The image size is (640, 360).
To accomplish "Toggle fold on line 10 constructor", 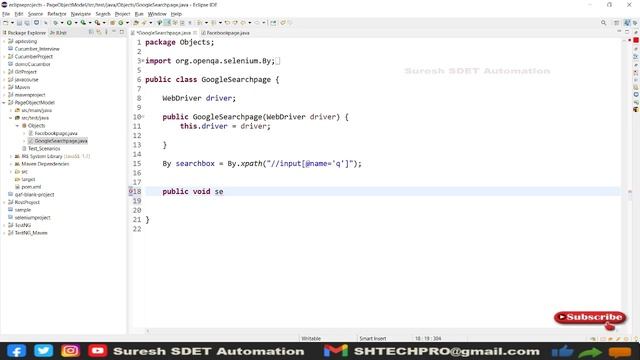I will click(x=143, y=117).
